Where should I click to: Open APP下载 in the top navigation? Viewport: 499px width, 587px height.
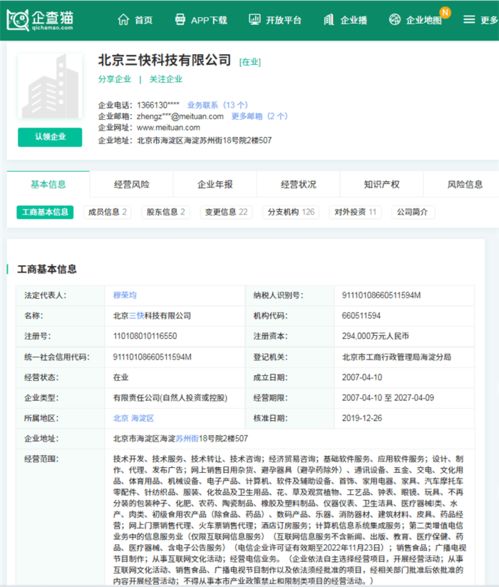tap(209, 20)
